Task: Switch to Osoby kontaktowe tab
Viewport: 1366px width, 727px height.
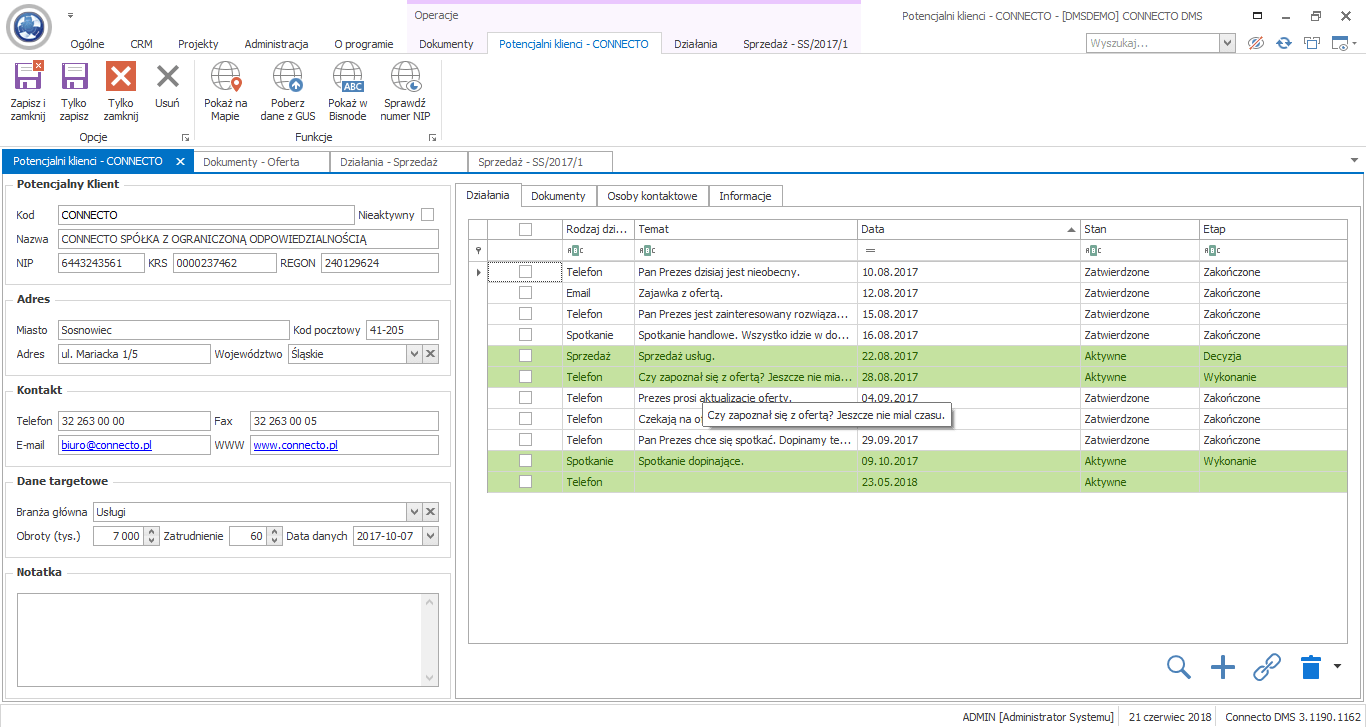Action: click(653, 196)
